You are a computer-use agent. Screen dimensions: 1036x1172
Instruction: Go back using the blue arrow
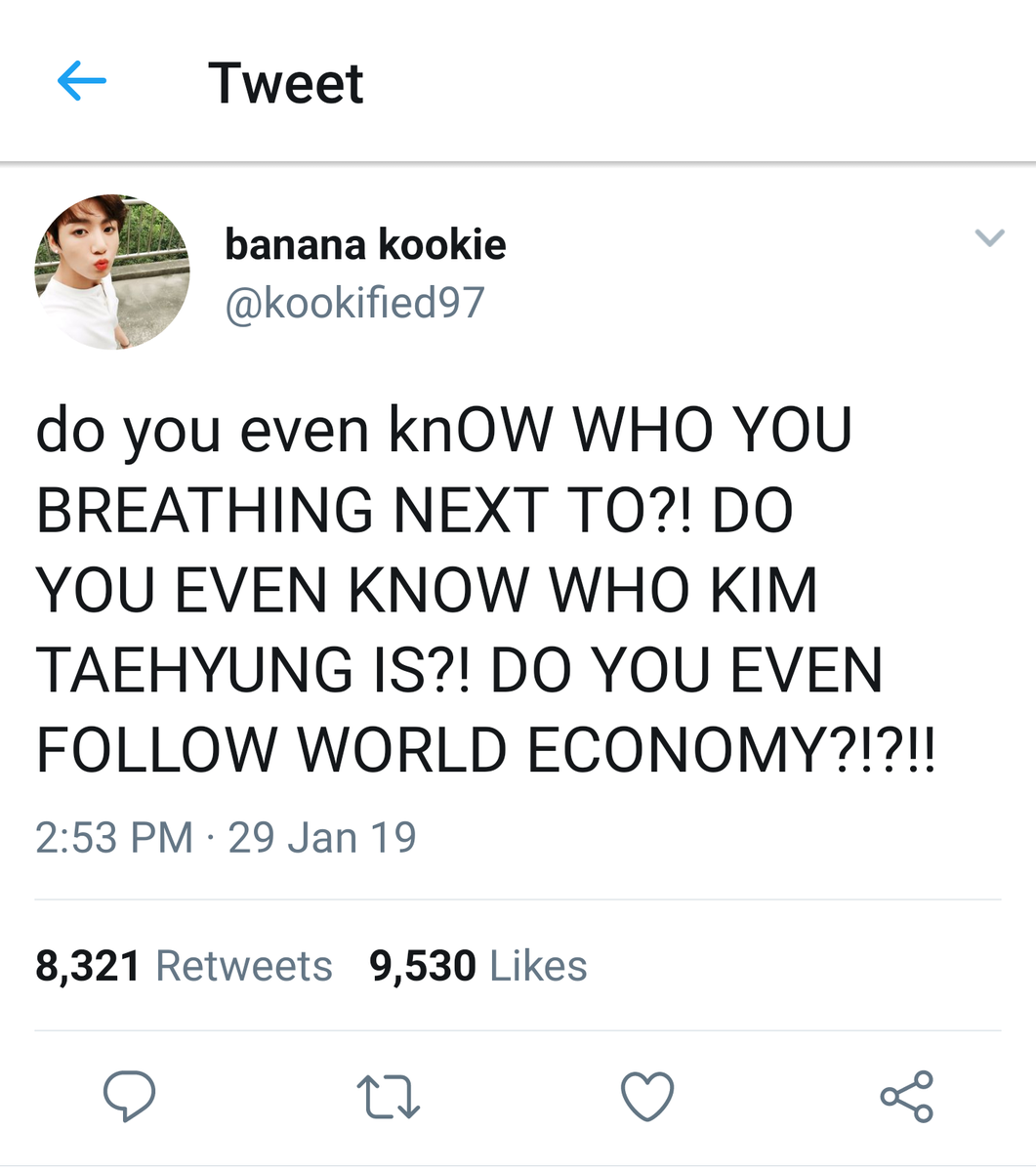click(x=82, y=81)
